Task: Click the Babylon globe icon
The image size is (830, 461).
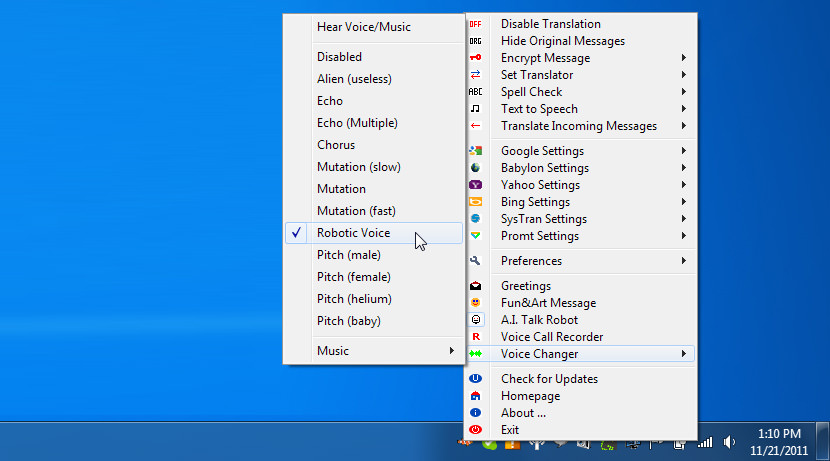Action: [475, 168]
